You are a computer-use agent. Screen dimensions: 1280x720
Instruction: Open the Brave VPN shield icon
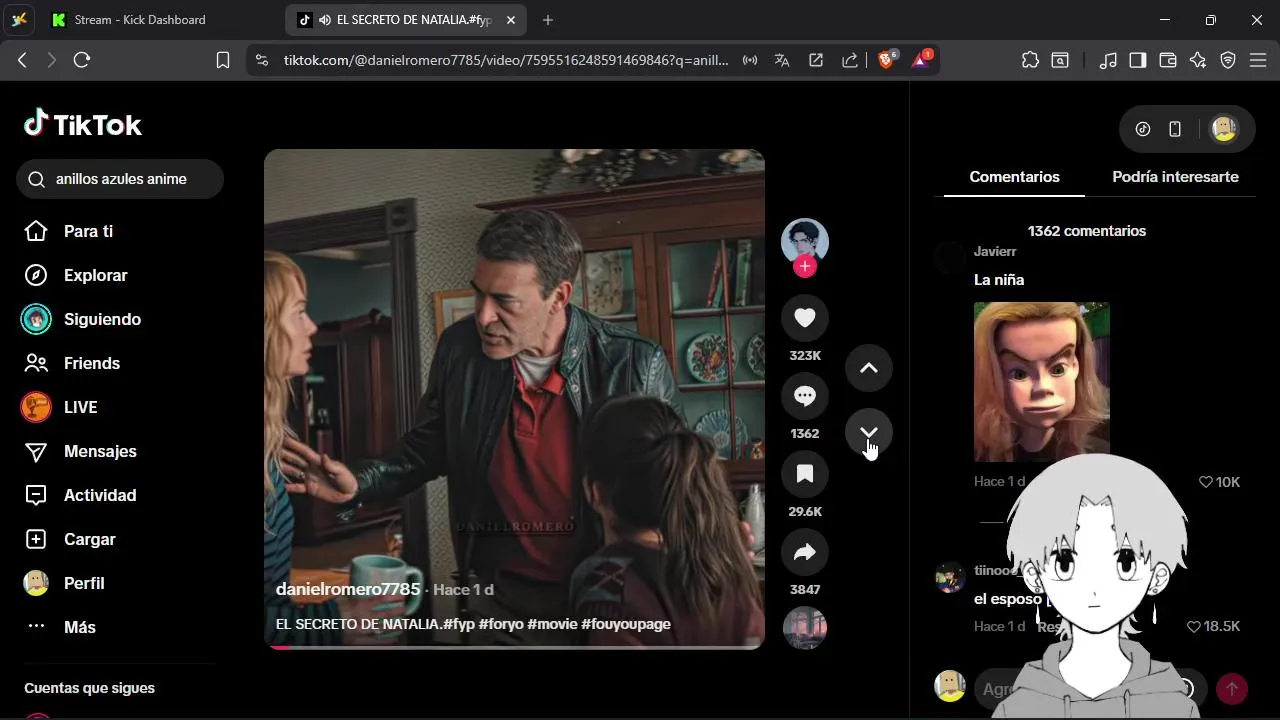point(1228,60)
